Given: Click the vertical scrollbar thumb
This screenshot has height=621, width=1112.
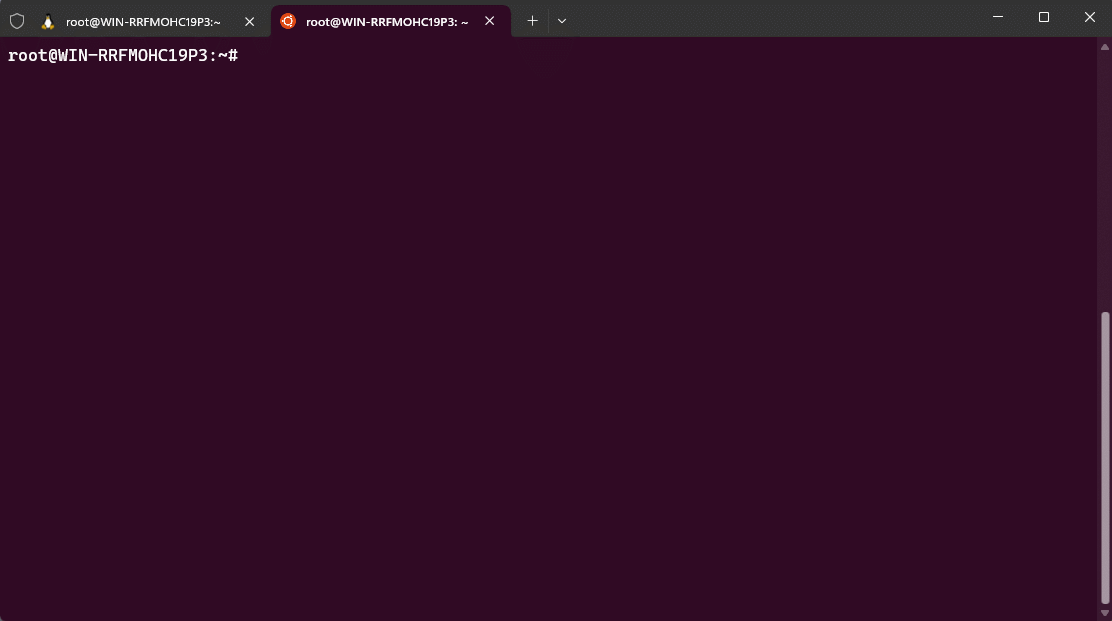Looking at the screenshot, I should 1104,457.
